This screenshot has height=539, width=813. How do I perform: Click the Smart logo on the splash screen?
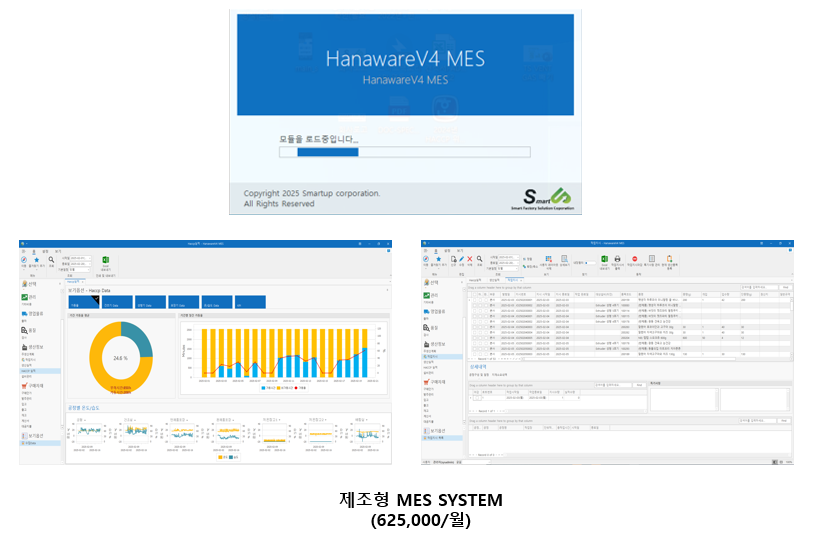(x=543, y=198)
